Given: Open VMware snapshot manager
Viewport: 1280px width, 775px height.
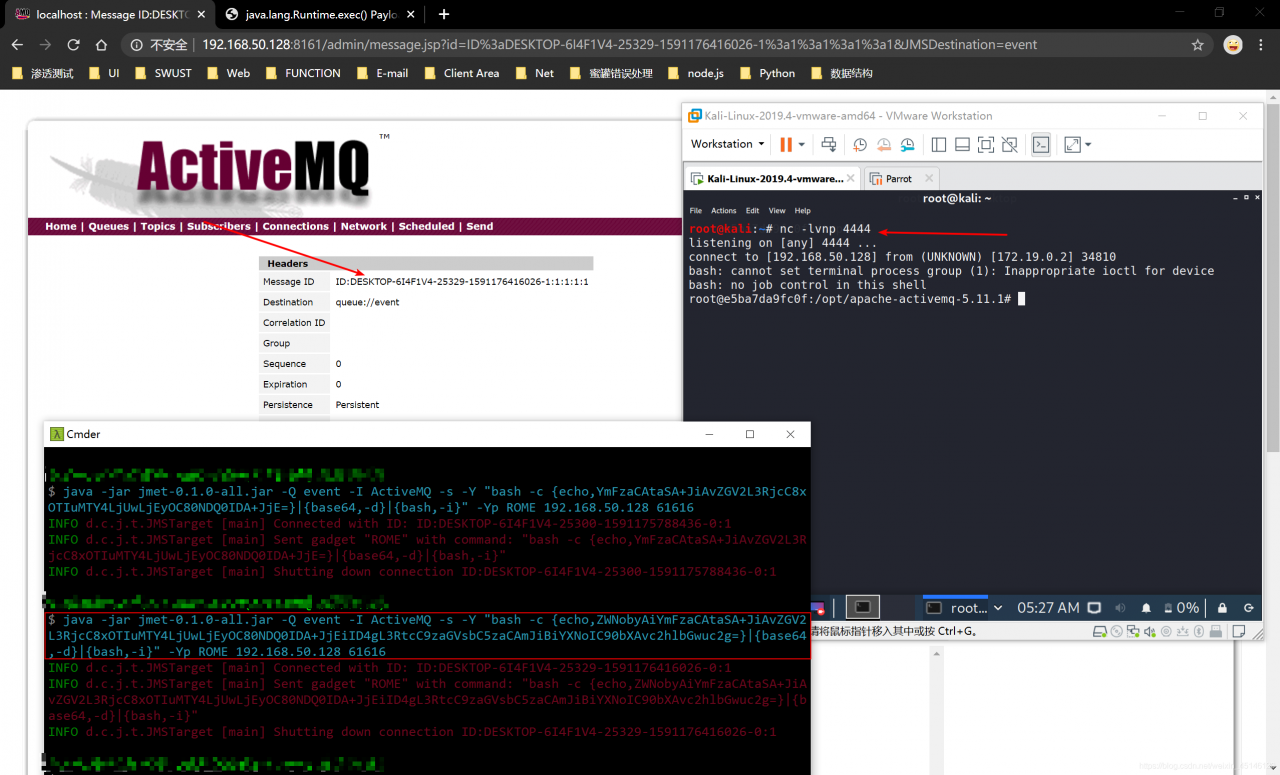Looking at the screenshot, I should pos(908,145).
